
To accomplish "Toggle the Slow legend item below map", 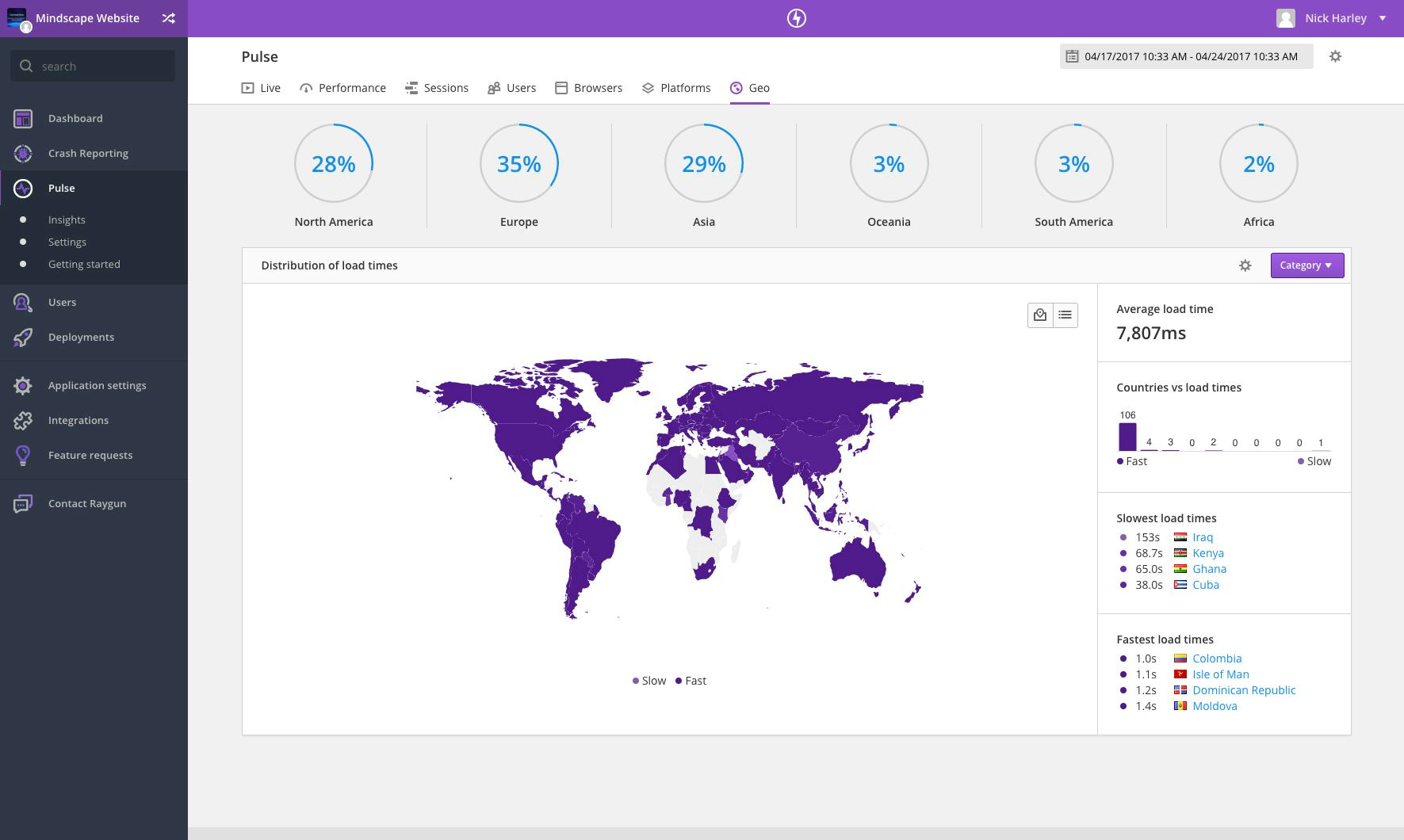I will pyautogui.click(x=649, y=681).
